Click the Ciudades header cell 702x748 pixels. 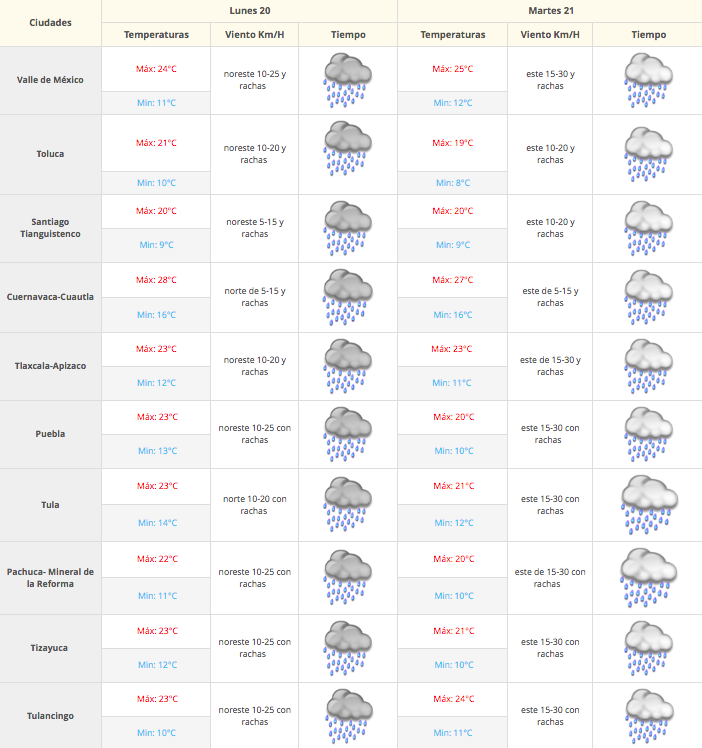click(50, 22)
